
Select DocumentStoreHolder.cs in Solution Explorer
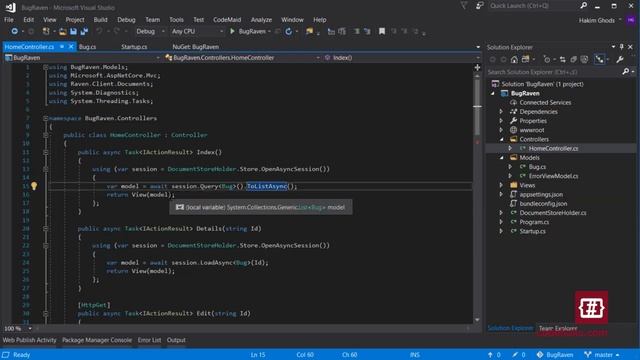coord(553,213)
